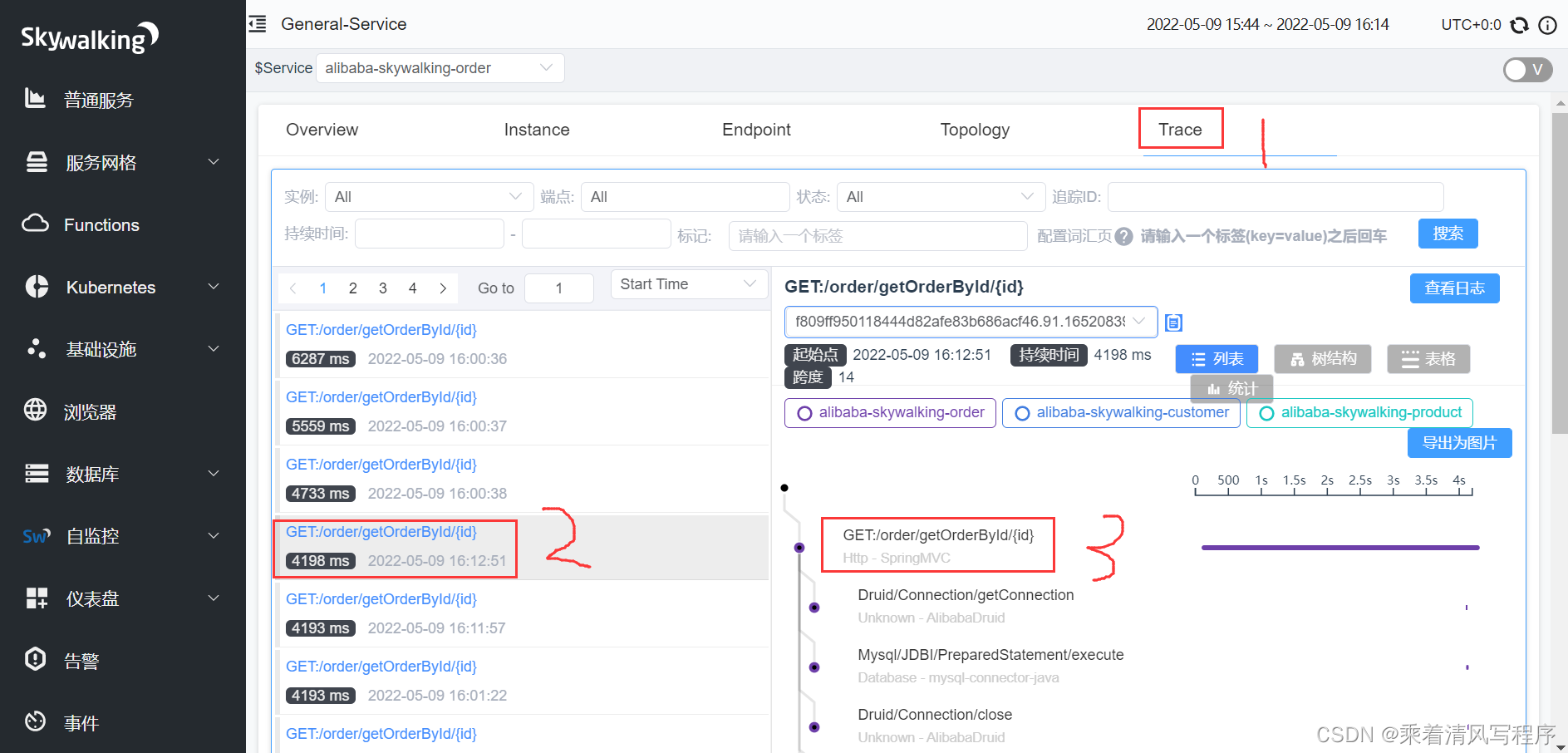Expand Kubernetes menu chevron
Image resolution: width=1568 pixels, height=753 pixels.
pos(214,286)
